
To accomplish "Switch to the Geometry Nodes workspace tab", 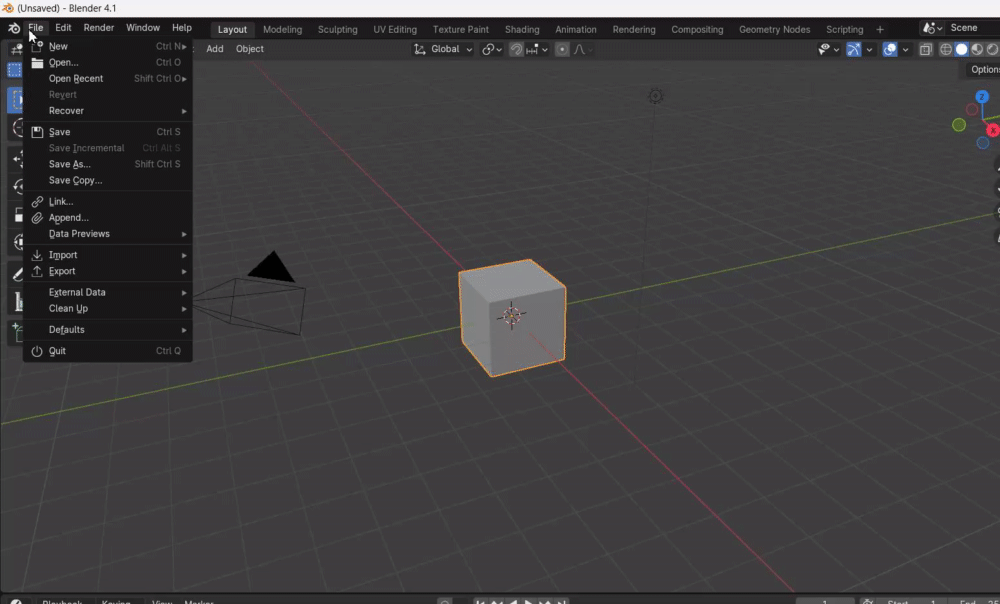I will (x=774, y=29).
